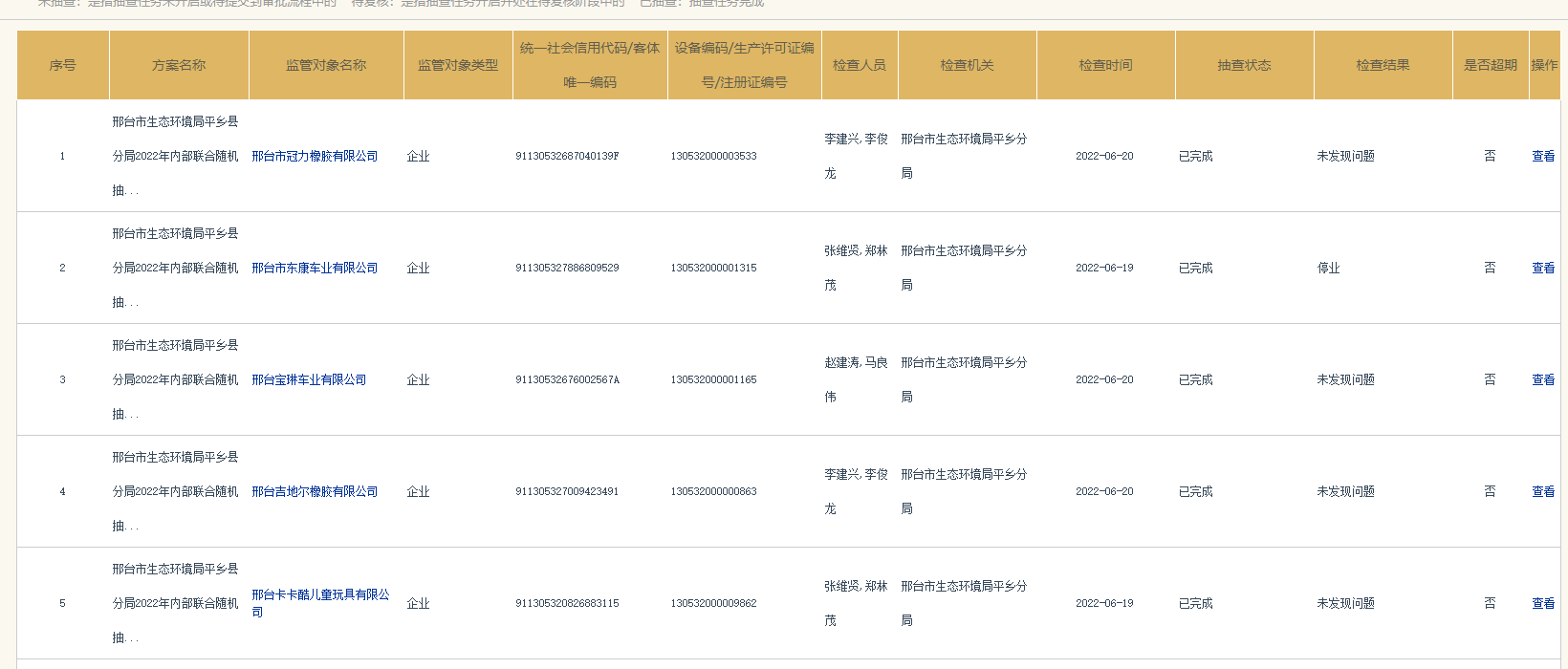Image resolution: width=1568 pixels, height=669 pixels.
Task: Click the 抽查状态 column header
Action: [x=1245, y=65]
